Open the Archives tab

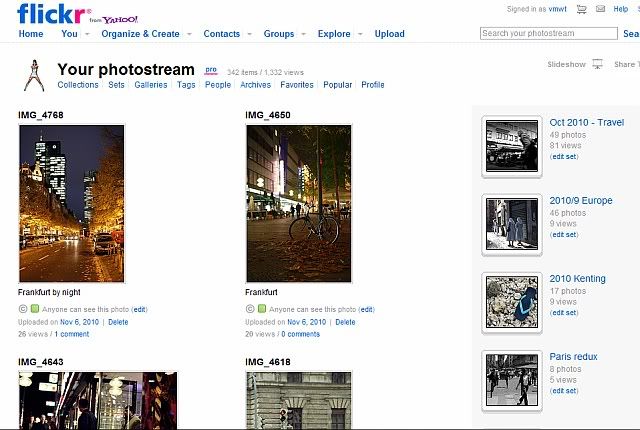pos(256,85)
